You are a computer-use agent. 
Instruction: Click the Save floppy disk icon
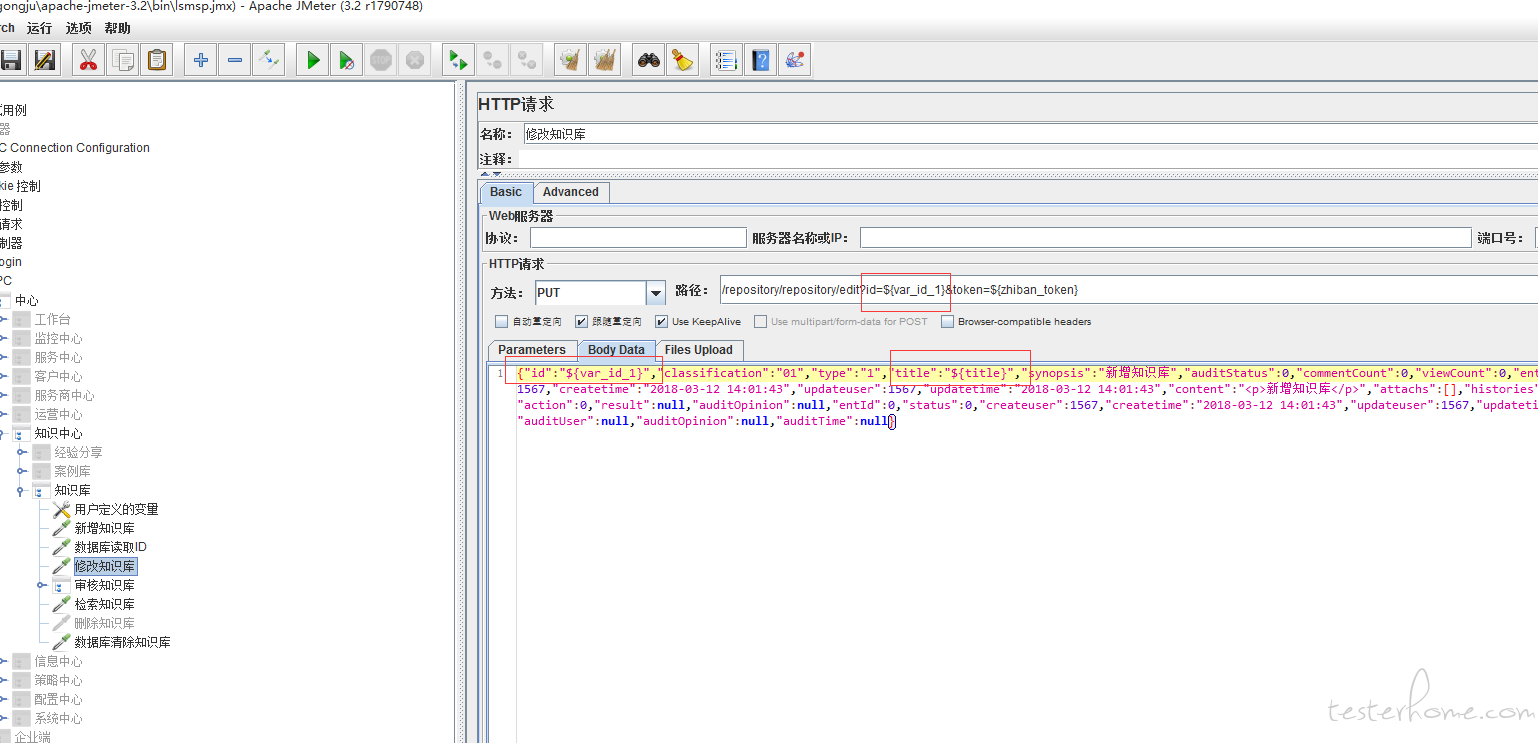click(10, 60)
